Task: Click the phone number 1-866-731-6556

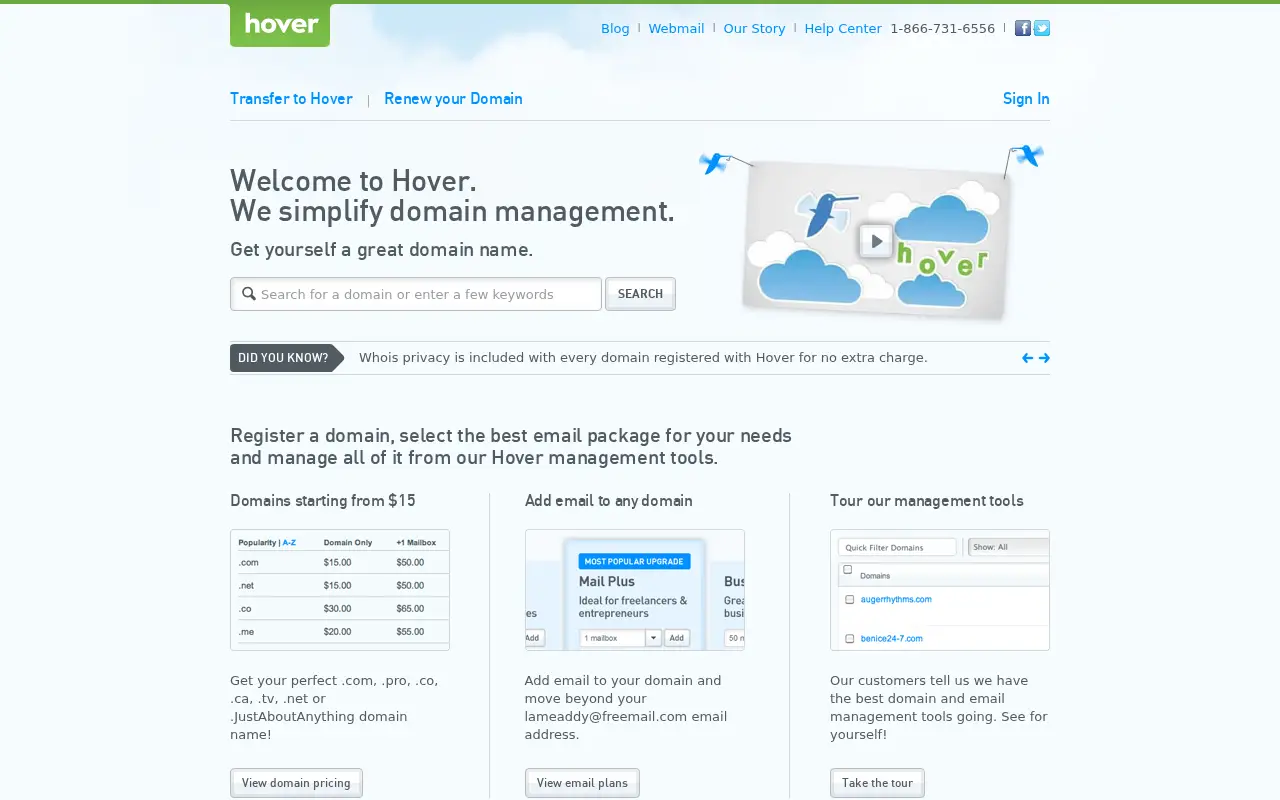Action: (x=943, y=29)
